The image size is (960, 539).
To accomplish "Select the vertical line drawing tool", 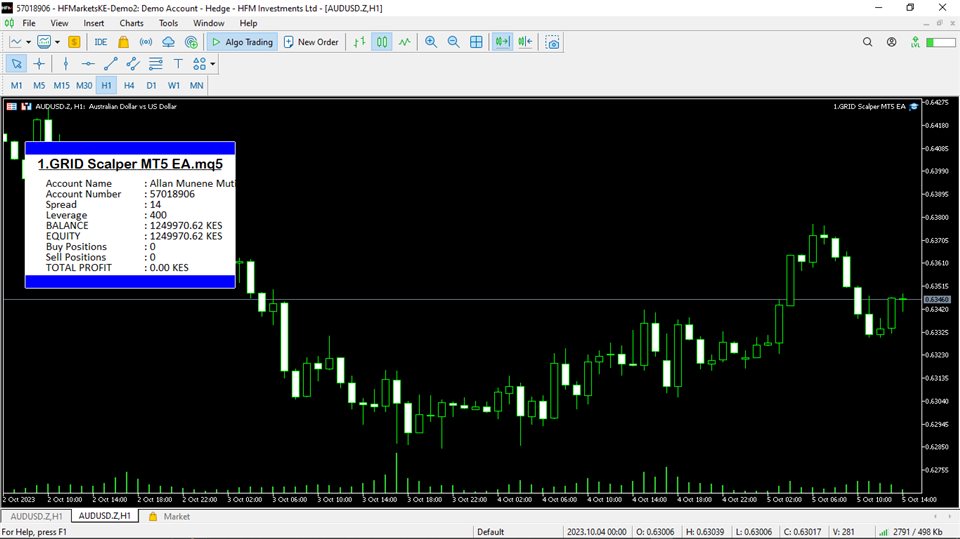I will [66, 64].
